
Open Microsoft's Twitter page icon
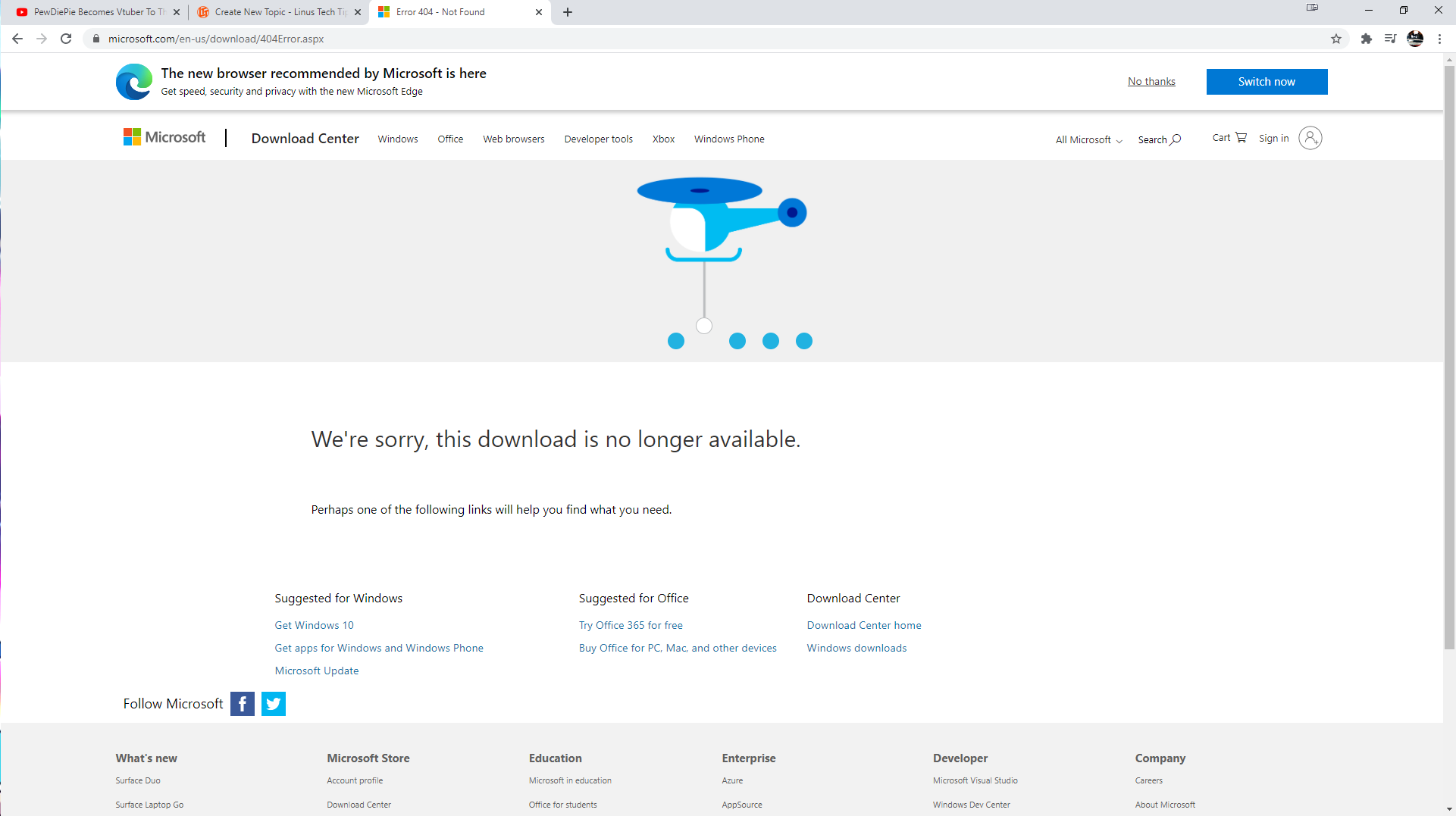274,704
